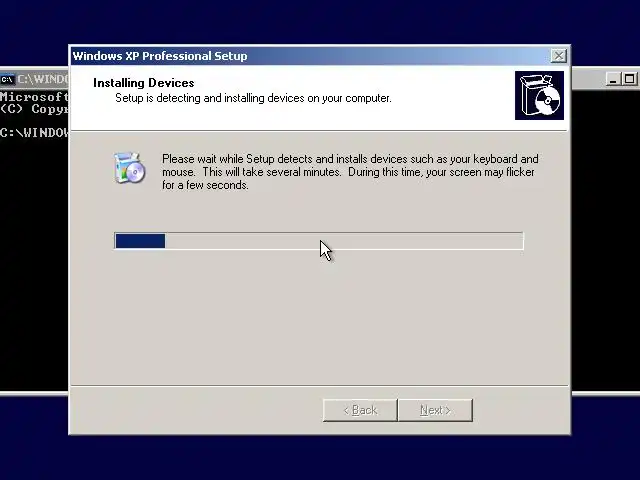Click the command prompt window's C:\ title icon

(x=7, y=79)
